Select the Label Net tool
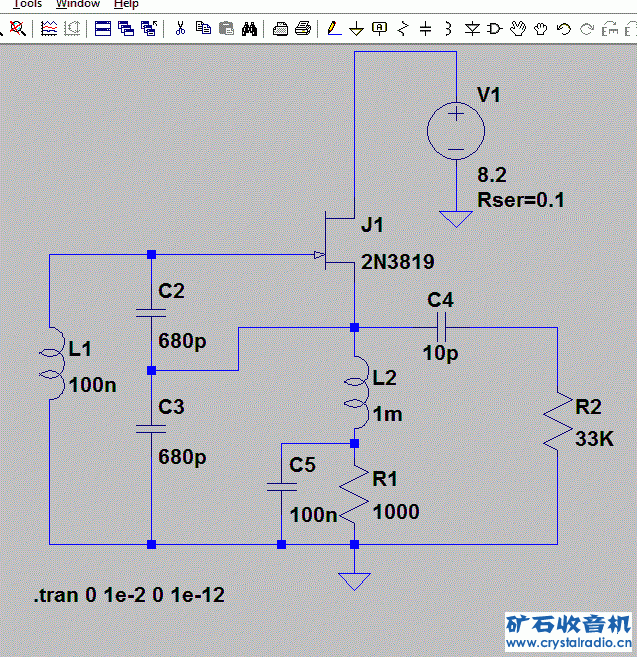 pyautogui.click(x=380, y=29)
